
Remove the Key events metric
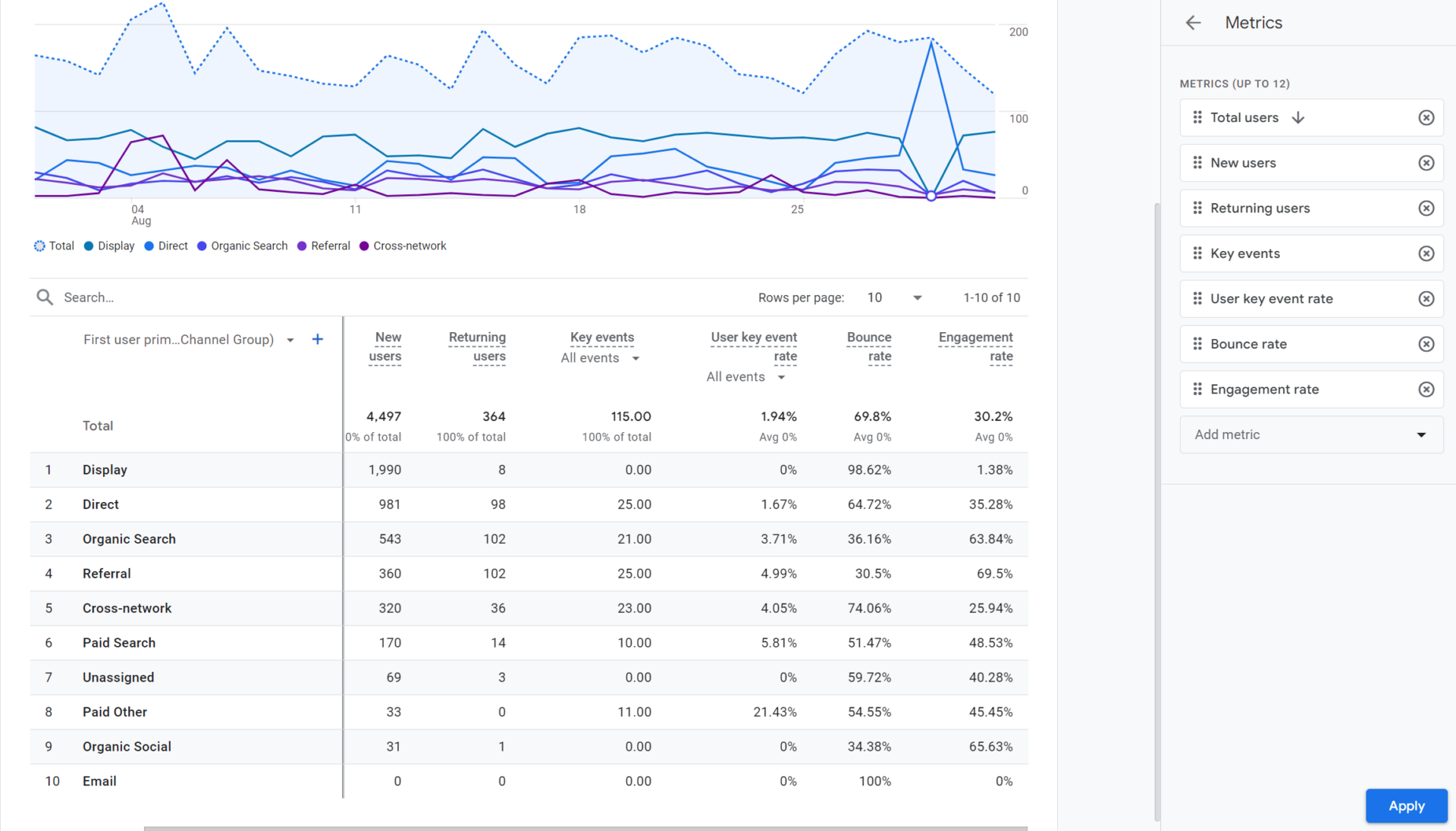pyautogui.click(x=1426, y=253)
